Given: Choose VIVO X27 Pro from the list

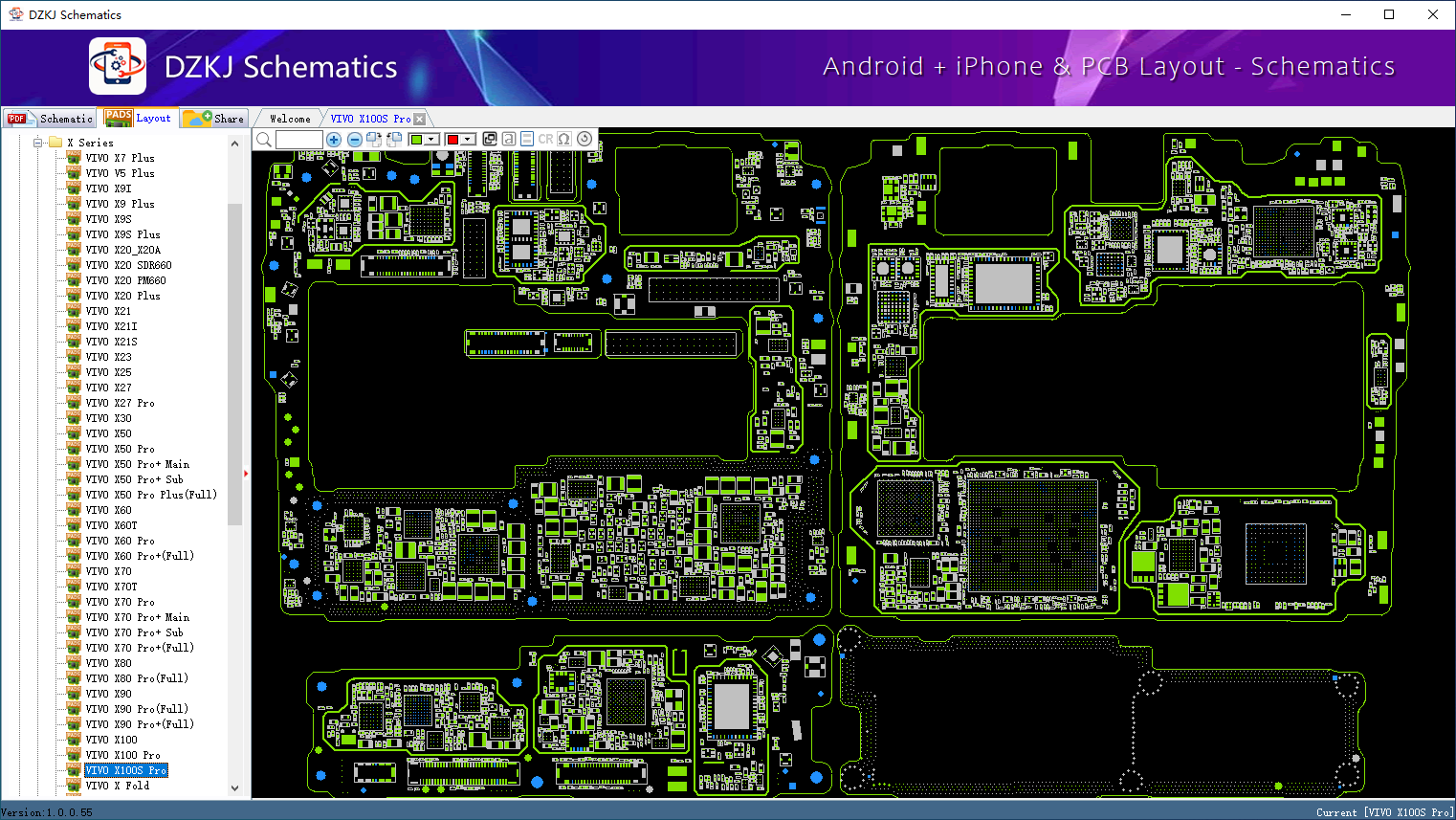Looking at the screenshot, I should (120, 403).
